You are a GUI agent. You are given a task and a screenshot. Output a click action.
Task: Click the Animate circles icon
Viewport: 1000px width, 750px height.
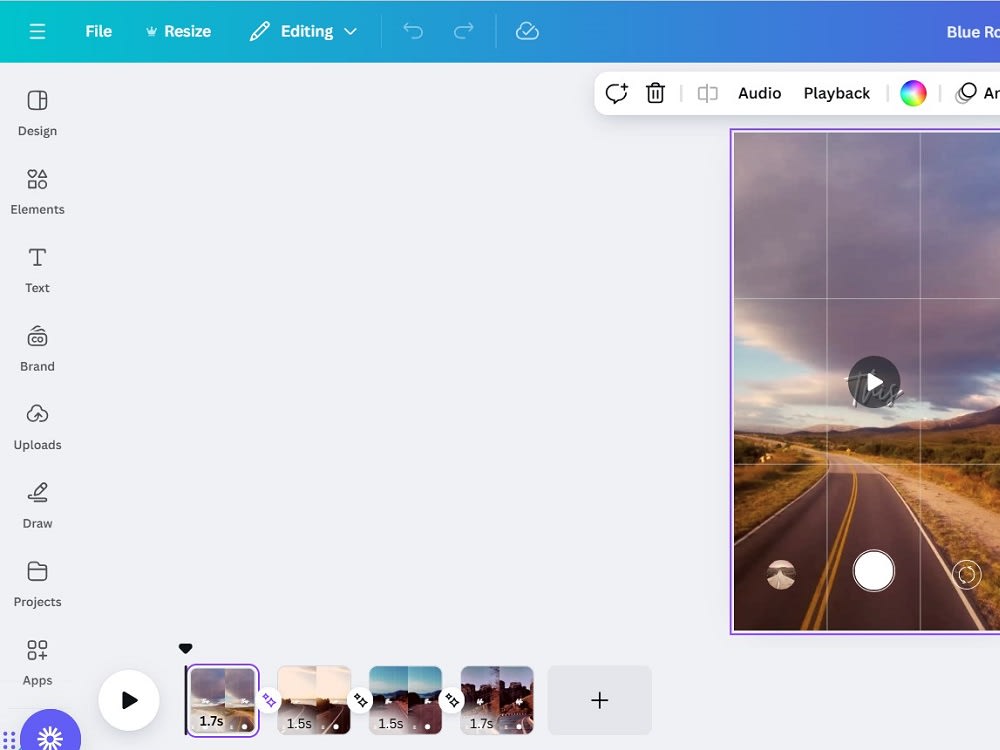(x=966, y=93)
